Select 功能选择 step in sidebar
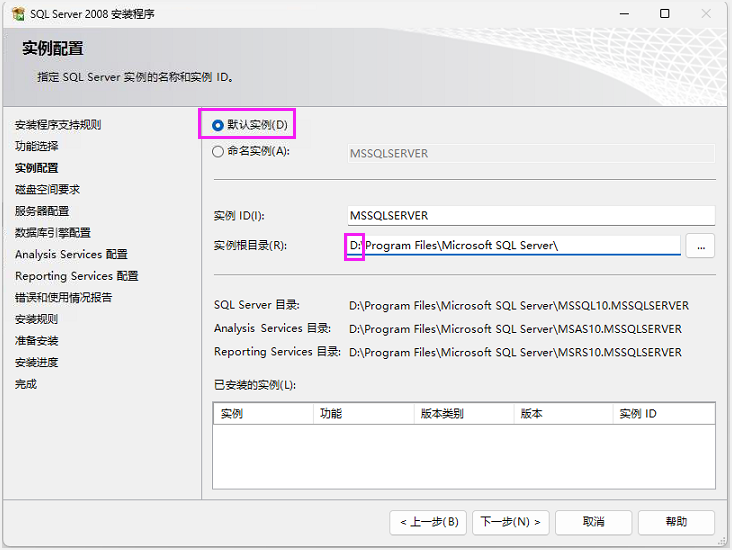The image size is (732, 550). pos(36,146)
